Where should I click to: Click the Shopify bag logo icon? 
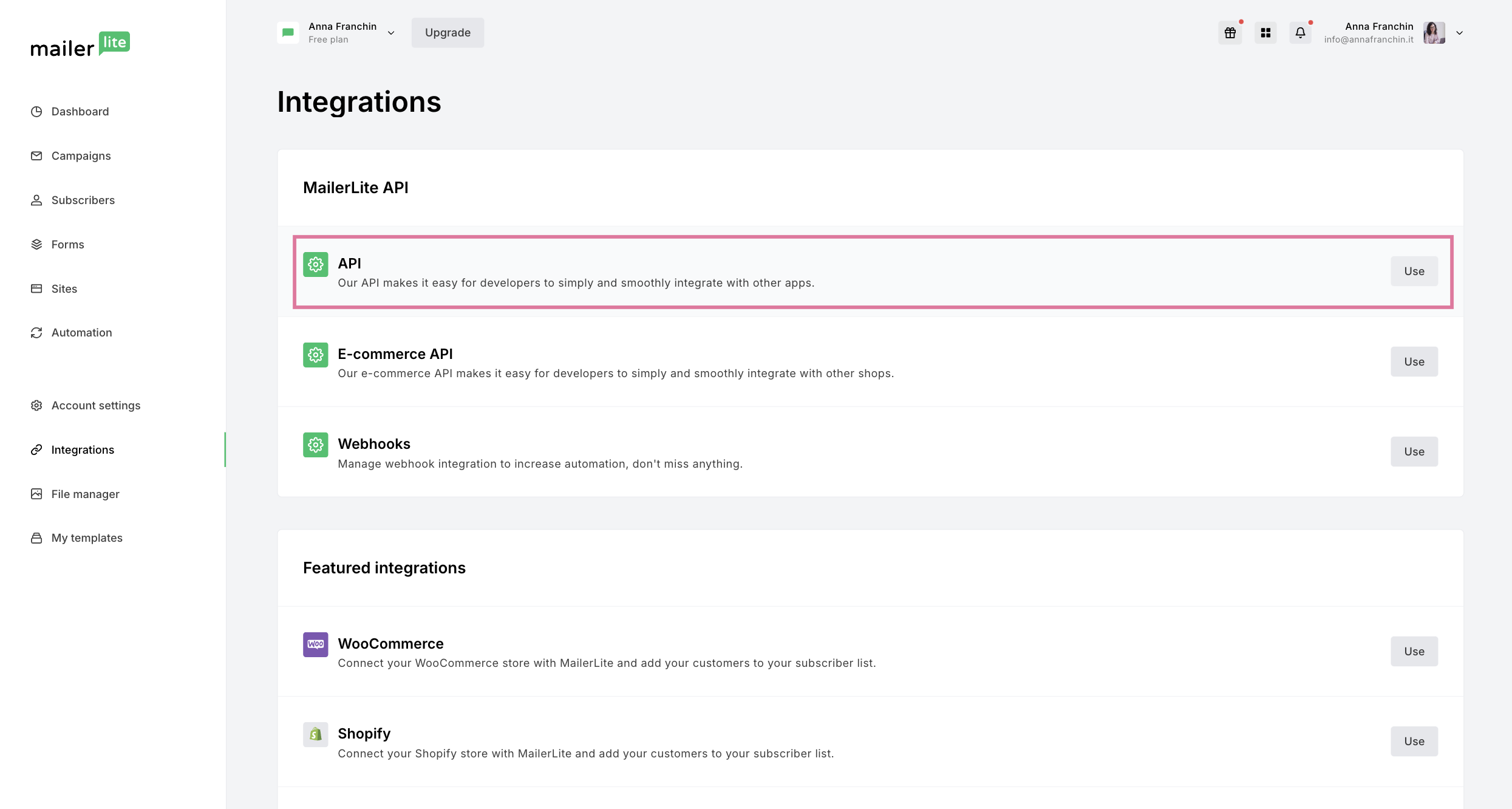[316, 734]
